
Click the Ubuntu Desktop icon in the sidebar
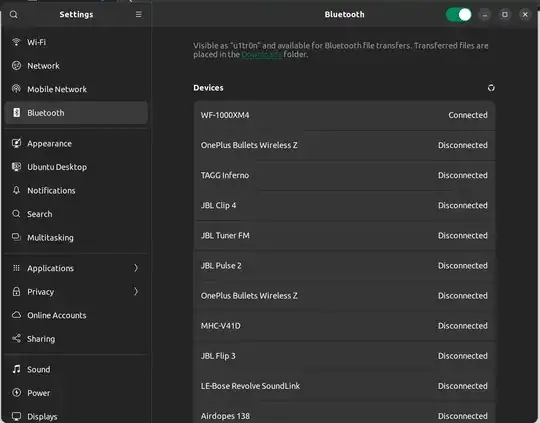point(16,167)
